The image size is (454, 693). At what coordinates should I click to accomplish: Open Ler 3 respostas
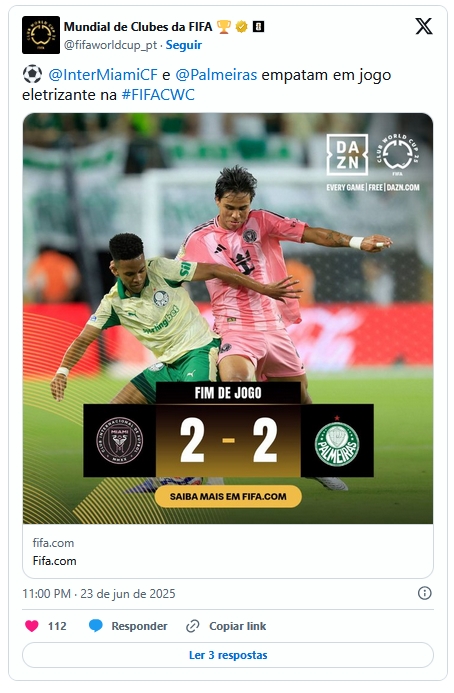(228, 655)
